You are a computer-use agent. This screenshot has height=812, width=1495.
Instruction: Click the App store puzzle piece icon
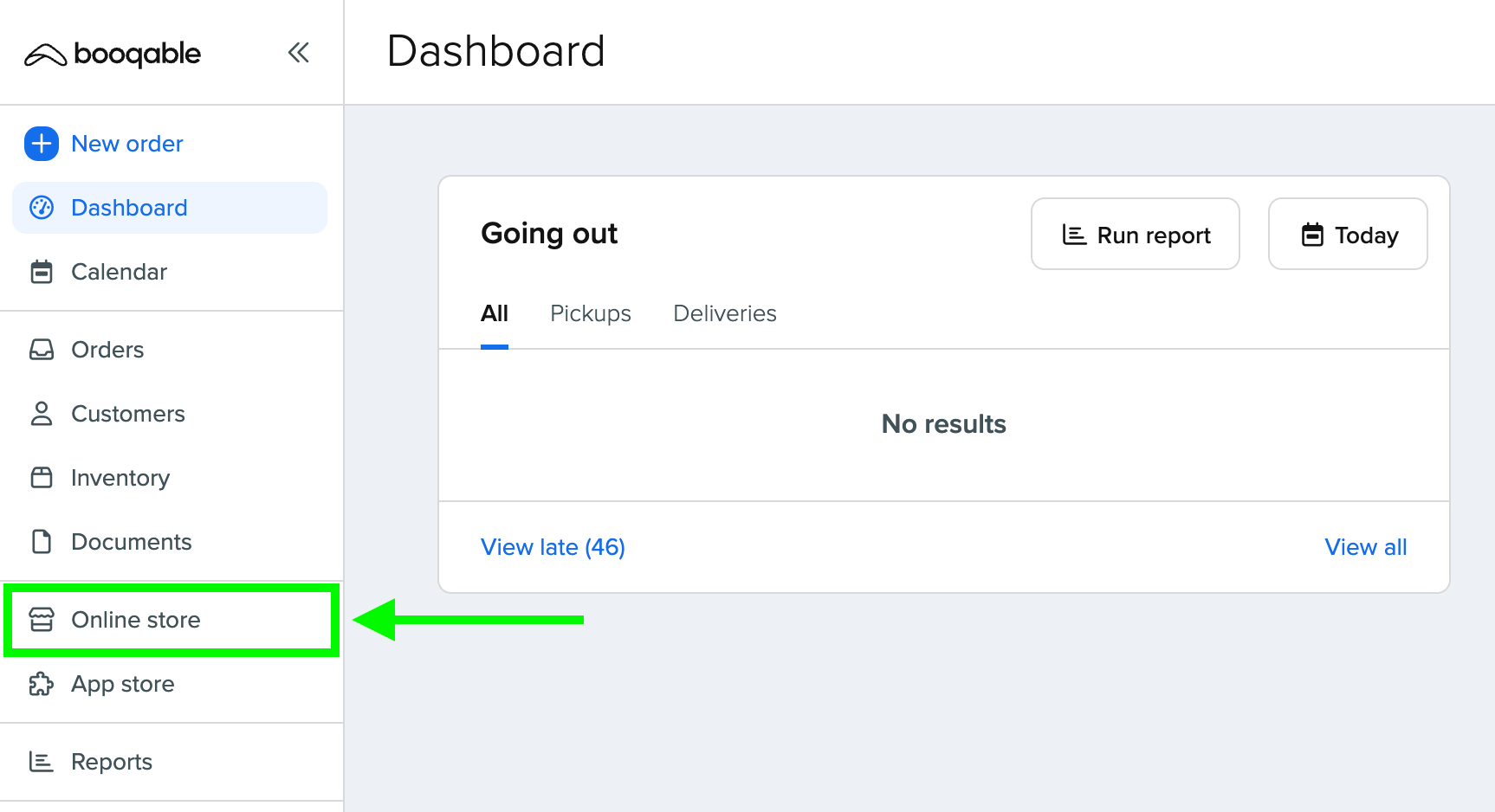(x=42, y=684)
